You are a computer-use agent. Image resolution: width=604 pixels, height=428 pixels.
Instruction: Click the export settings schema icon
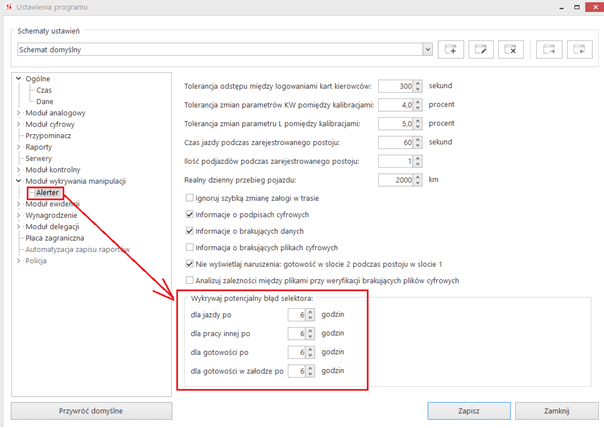[x=549, y=48]
